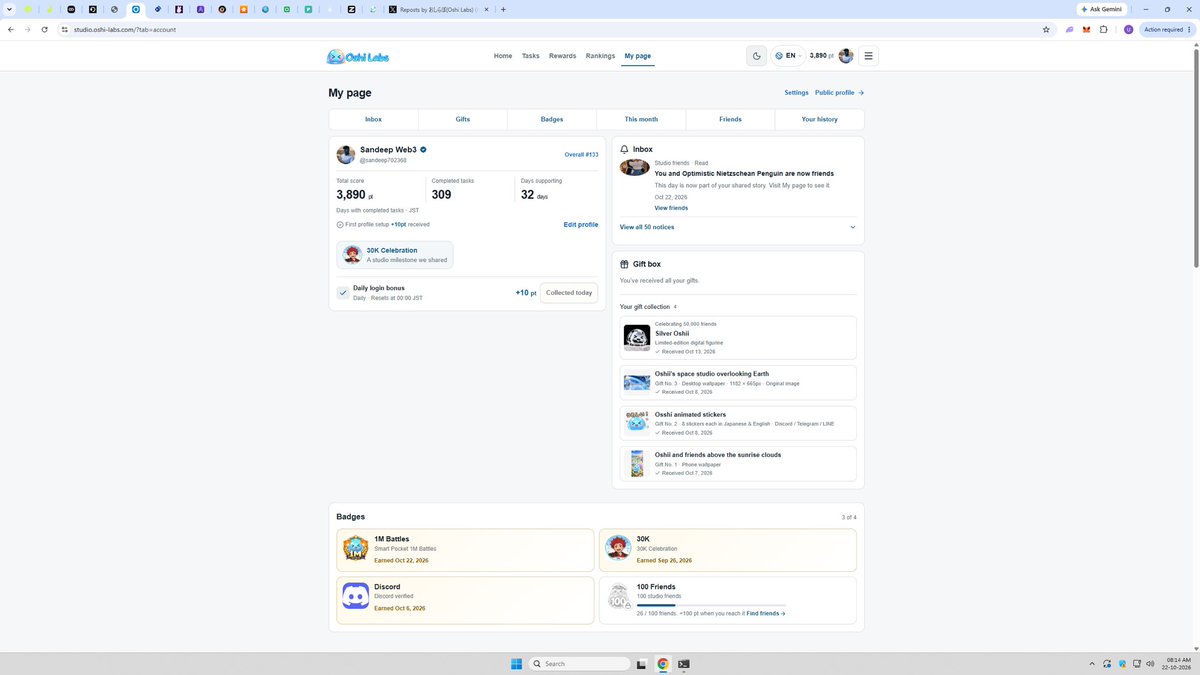The width and height of the screenshot is (1200, 675).
Task: Click the Edit profile link
Action: (581, 225)
